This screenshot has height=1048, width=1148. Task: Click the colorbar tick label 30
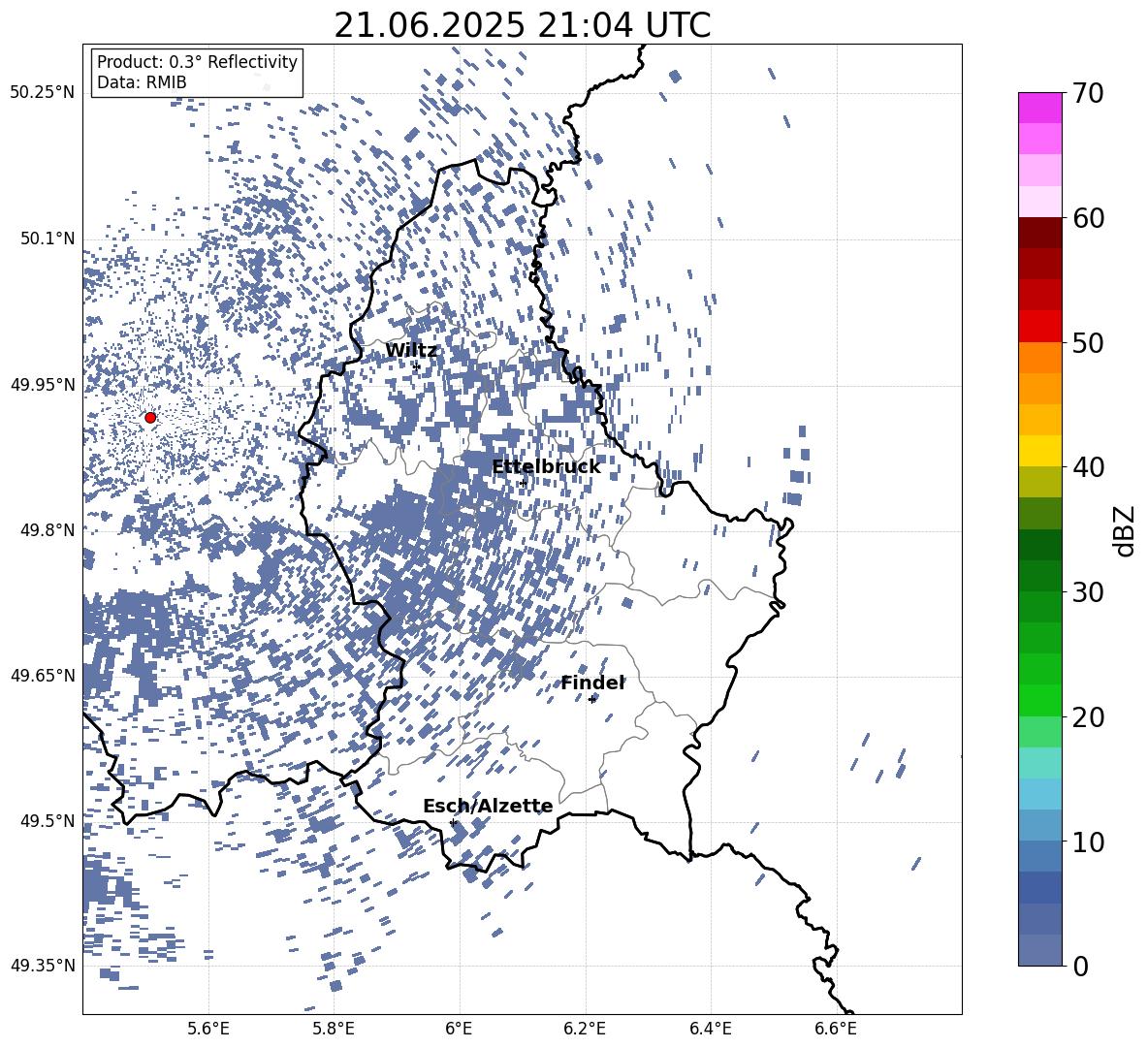pyautogui.click(x=1088, y=592)
